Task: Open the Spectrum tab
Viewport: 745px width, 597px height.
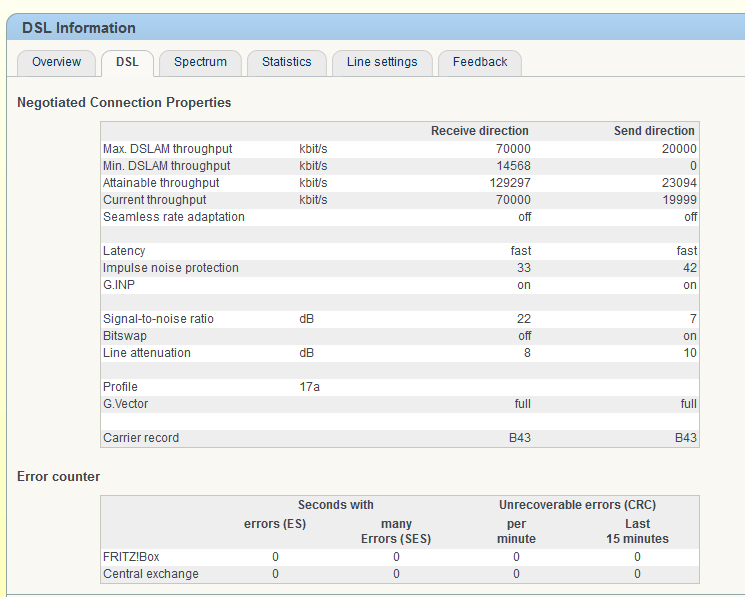Action: point(200,62)
